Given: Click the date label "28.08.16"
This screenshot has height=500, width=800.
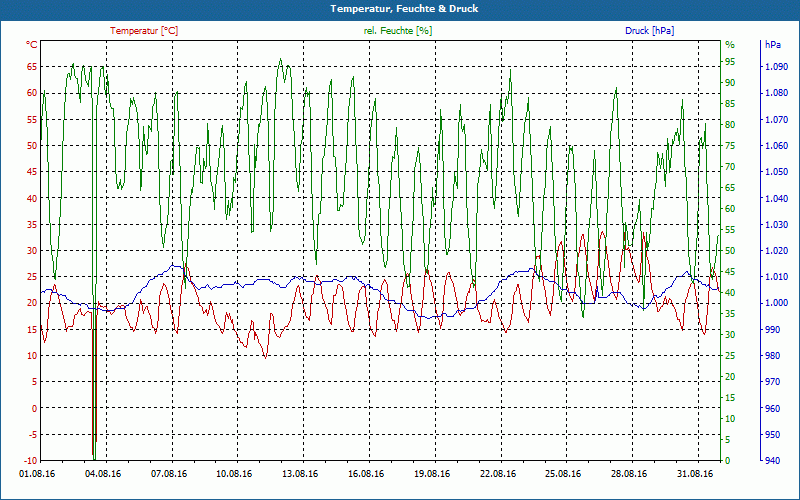Looking at the screenshot, I should [x=629, y=474].
